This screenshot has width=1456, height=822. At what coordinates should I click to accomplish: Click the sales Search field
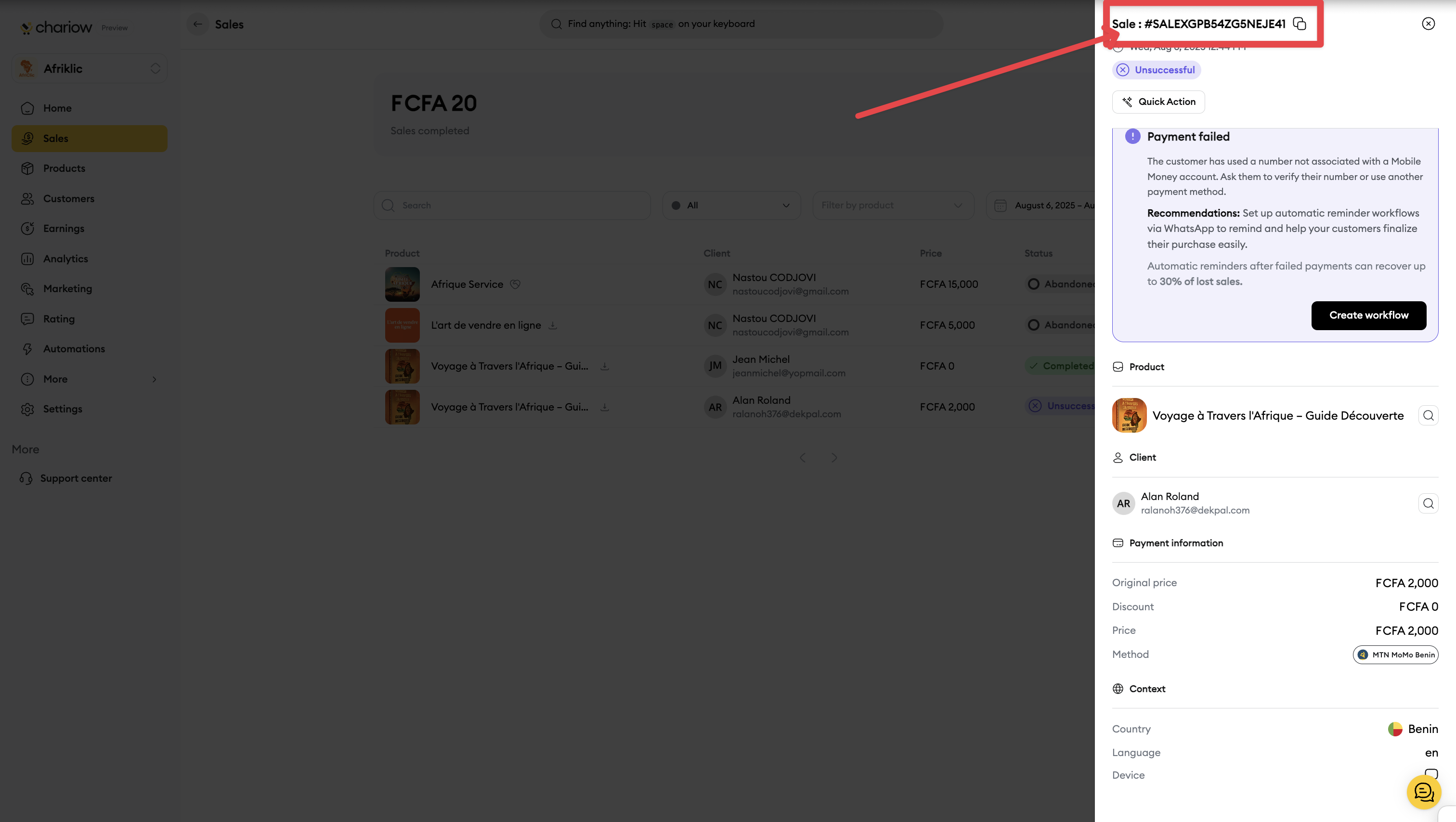click(512, 205)
